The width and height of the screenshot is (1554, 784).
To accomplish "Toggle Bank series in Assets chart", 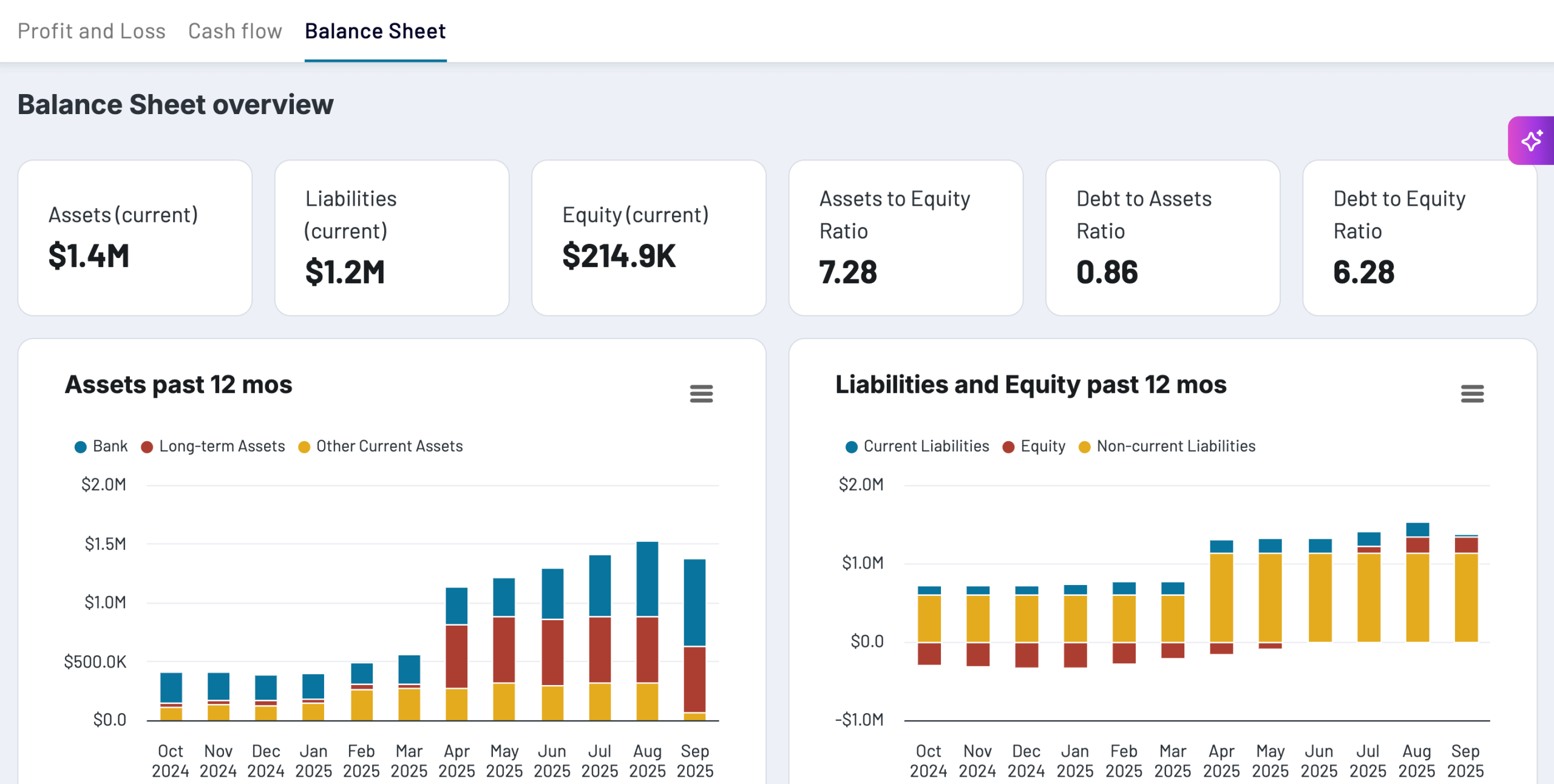I will [110, 446].
